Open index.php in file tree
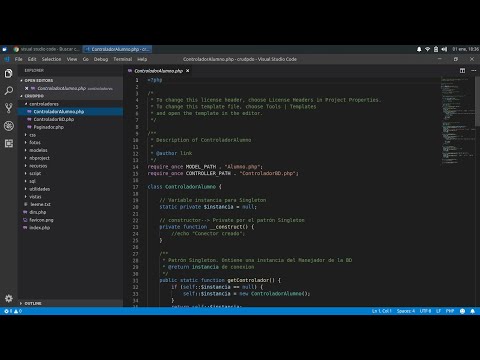Viewport: 480px width, 360px height. 71,228
